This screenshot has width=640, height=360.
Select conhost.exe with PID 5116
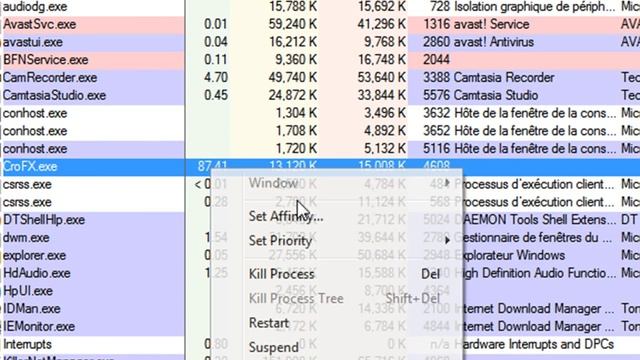pos(320,149)
